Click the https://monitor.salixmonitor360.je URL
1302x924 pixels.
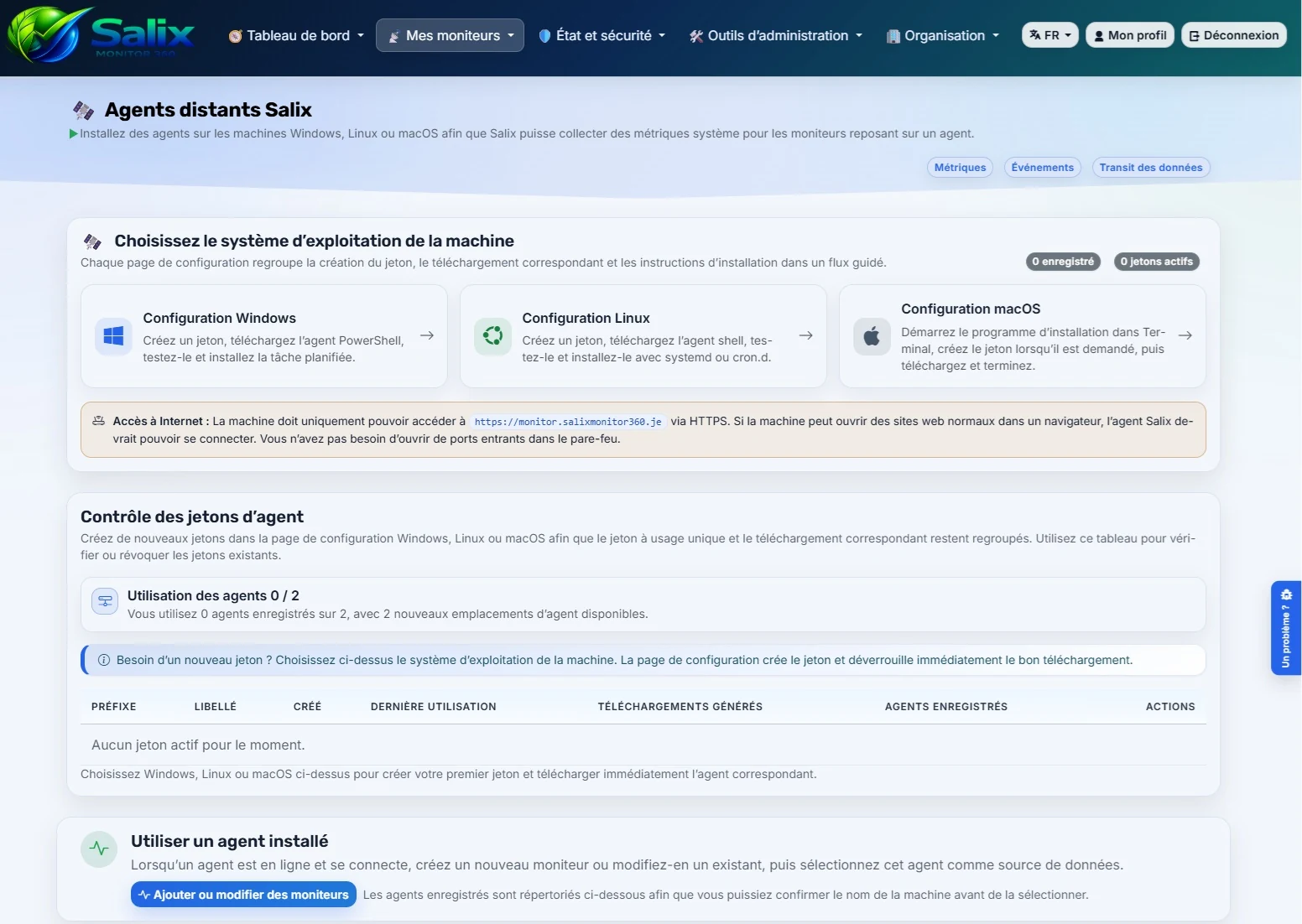click(568, 422)
